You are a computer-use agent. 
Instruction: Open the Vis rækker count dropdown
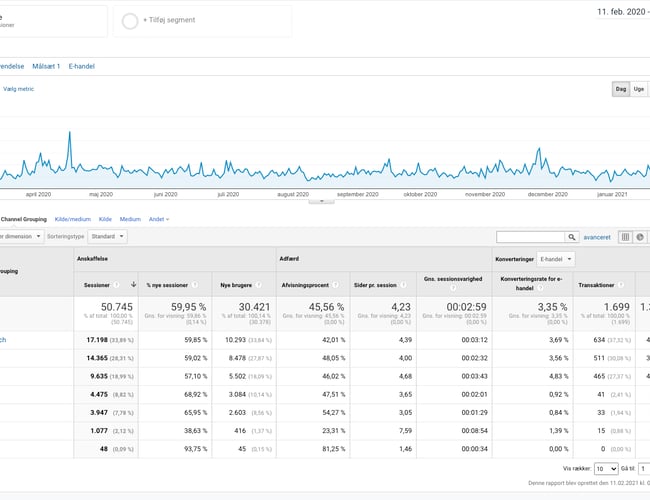coord(606,468)
